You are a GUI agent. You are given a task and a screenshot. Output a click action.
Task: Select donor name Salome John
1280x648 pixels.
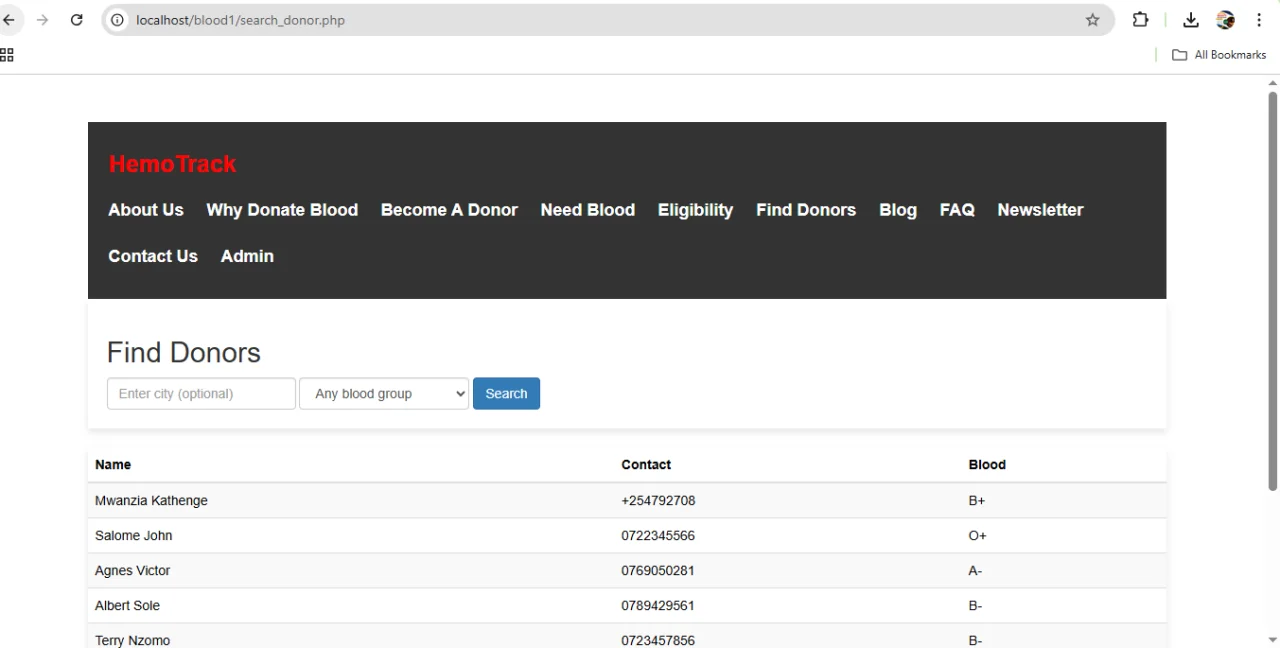pos(133,535)
